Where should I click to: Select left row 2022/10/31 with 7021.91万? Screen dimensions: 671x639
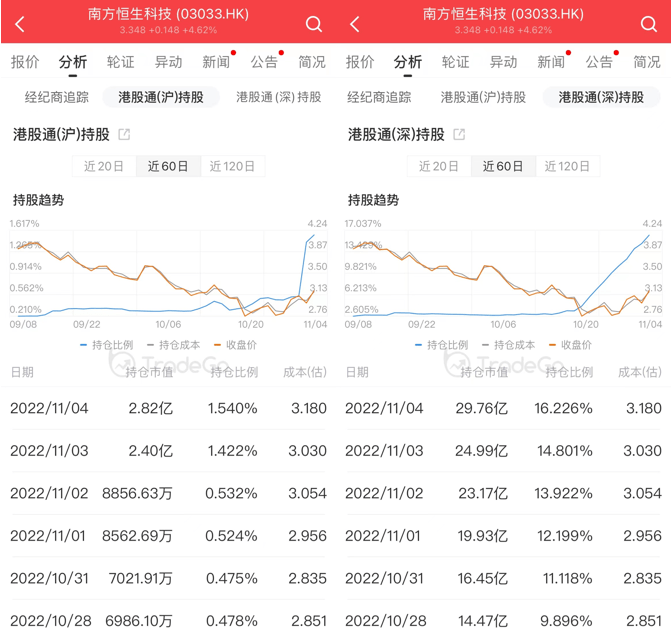pyautogui.click(x=168, y=578)
